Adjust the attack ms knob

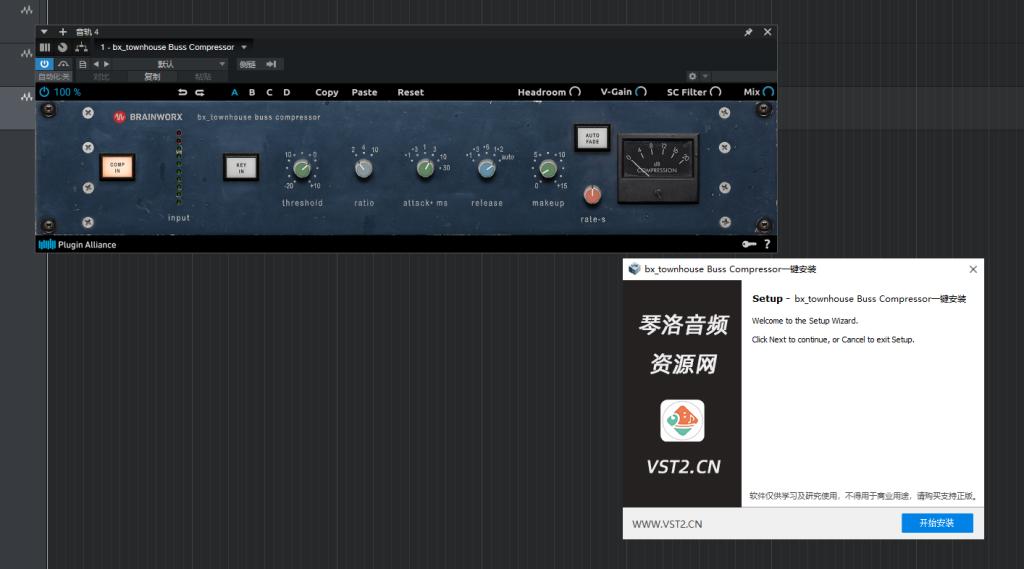pyautogui.click(x=425, y=169)
